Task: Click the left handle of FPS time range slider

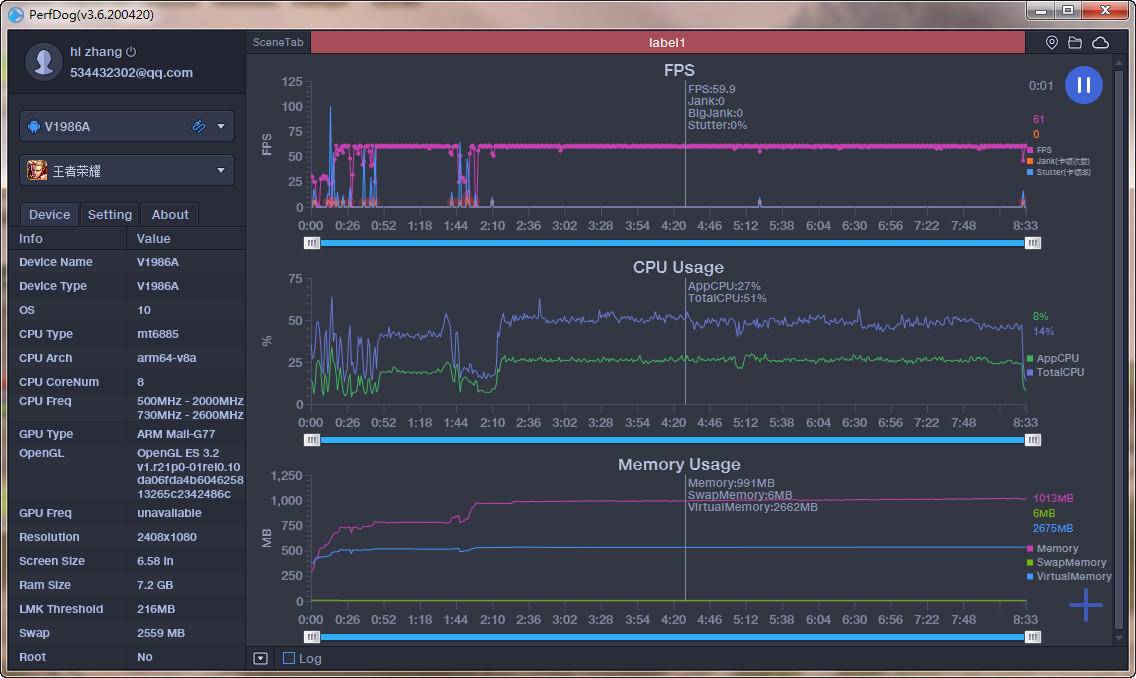Action: [x=312, y=242]
